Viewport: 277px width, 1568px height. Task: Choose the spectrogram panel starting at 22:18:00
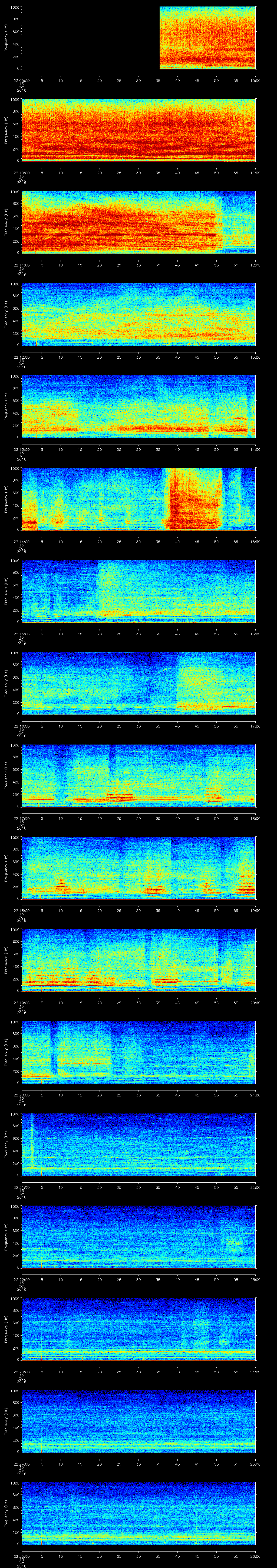(x=139, y=868)
